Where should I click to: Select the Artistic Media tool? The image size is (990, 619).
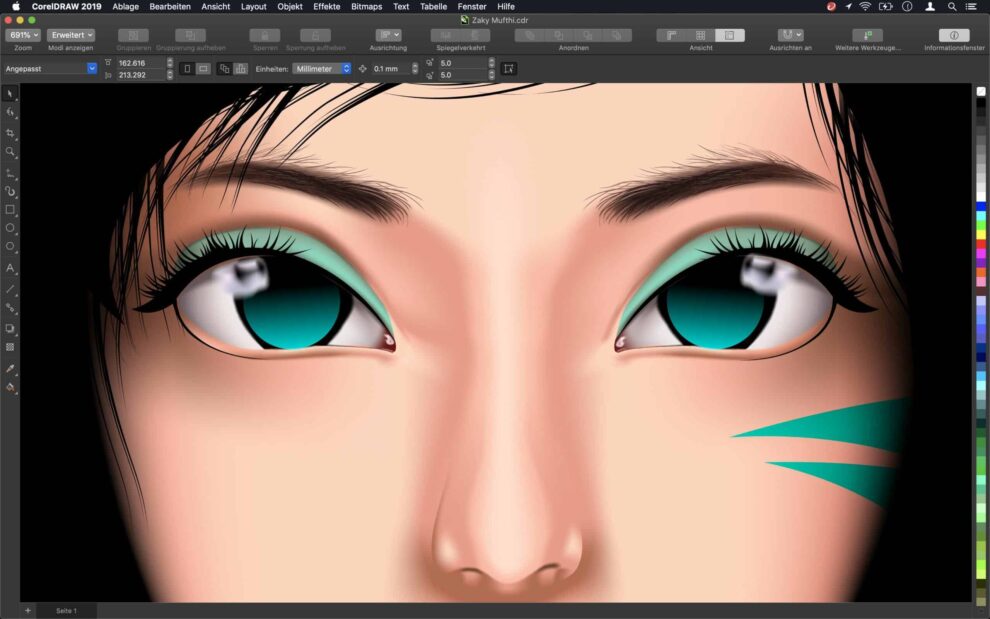click(9, 191)
